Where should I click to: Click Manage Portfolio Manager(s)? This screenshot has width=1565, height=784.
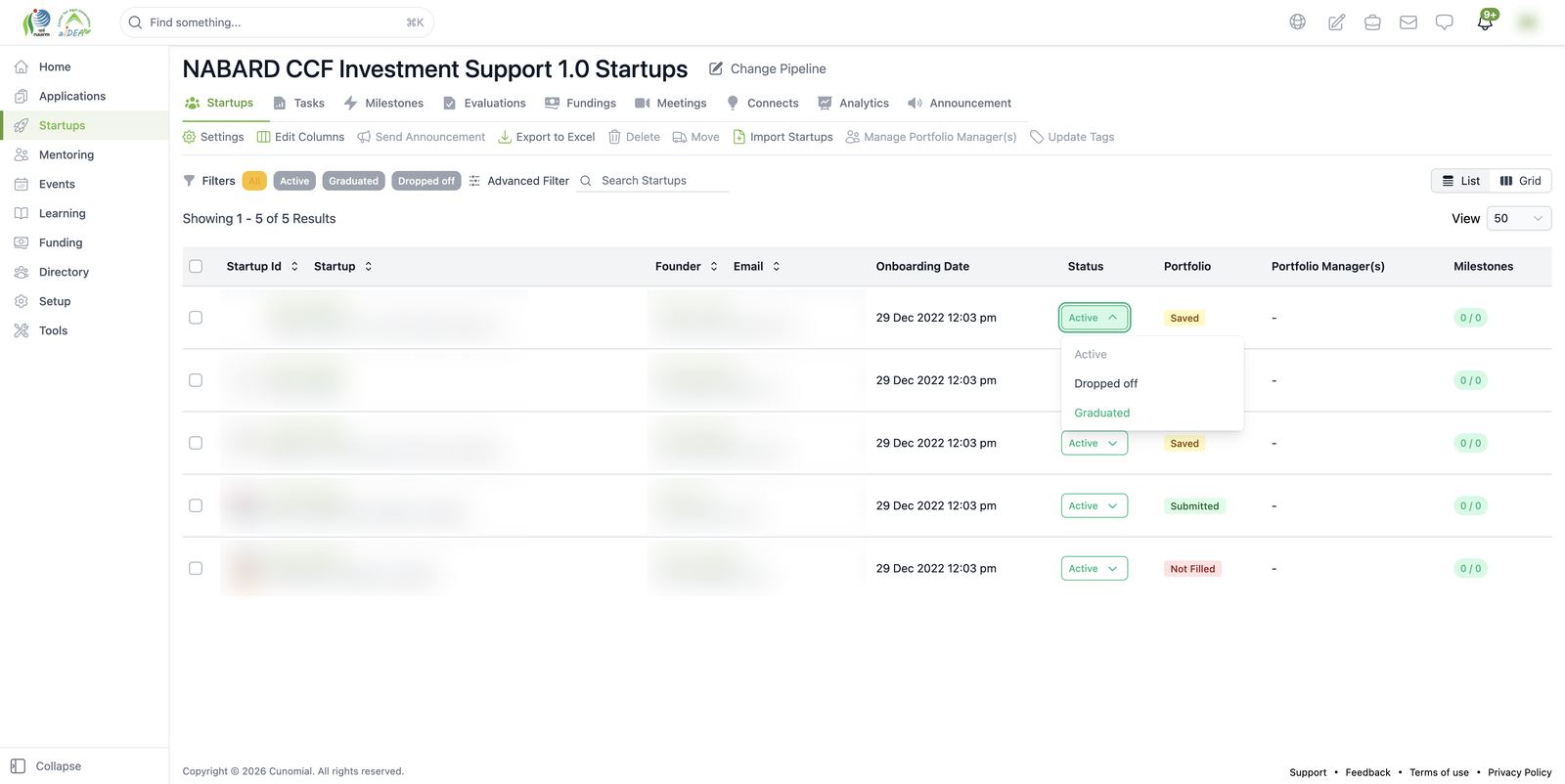click(931, 137)
